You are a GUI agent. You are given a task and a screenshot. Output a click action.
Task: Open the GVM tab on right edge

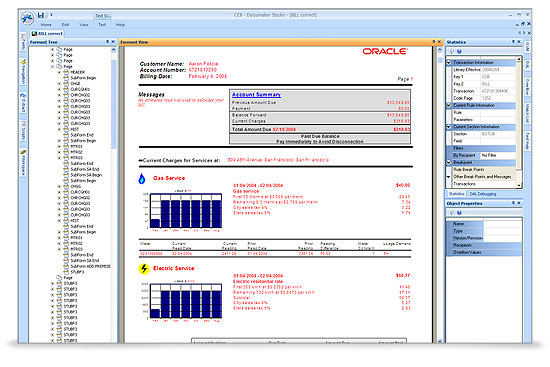[x=527, y=47]
